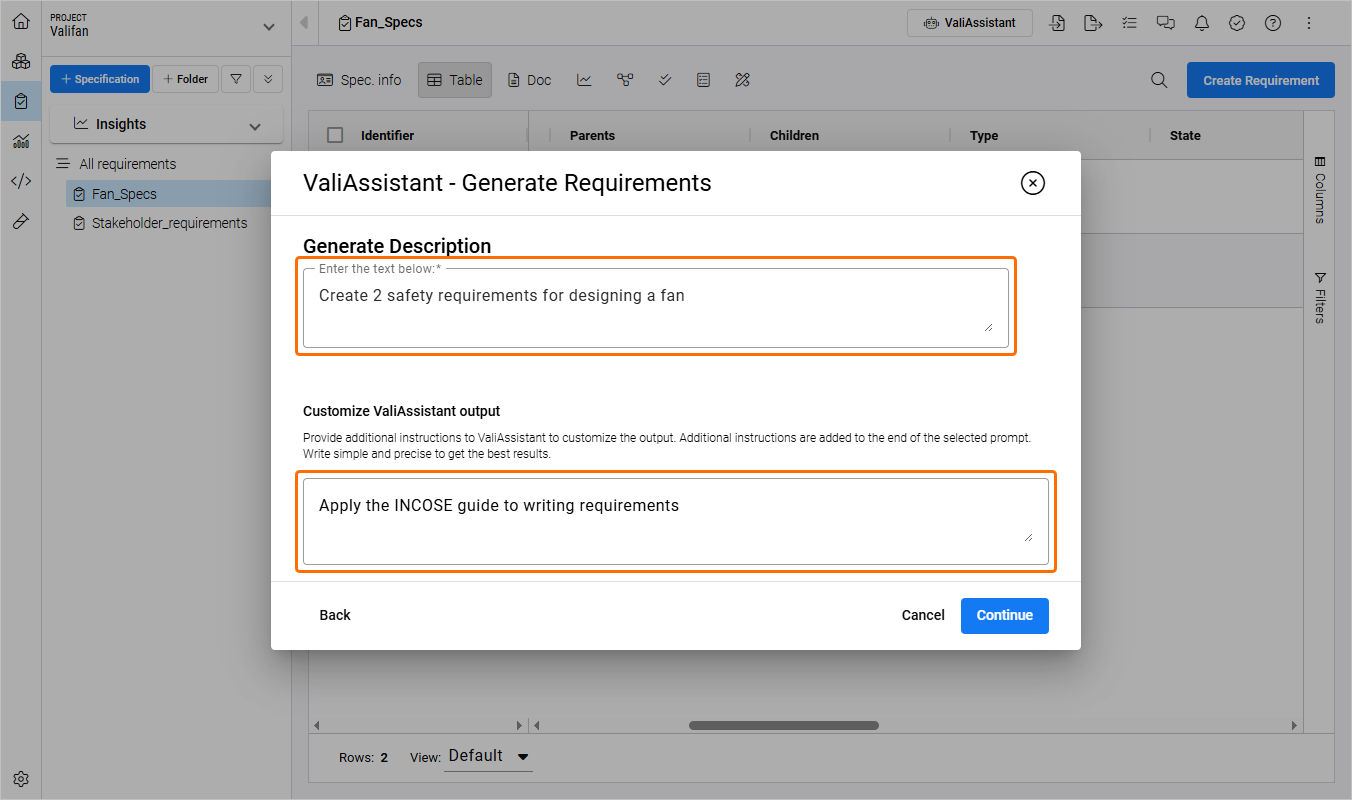The width and height of the screenshot is (1352, 800).
Task: Close the Generate Requirements dialog
Action: tap(1032, 183)
